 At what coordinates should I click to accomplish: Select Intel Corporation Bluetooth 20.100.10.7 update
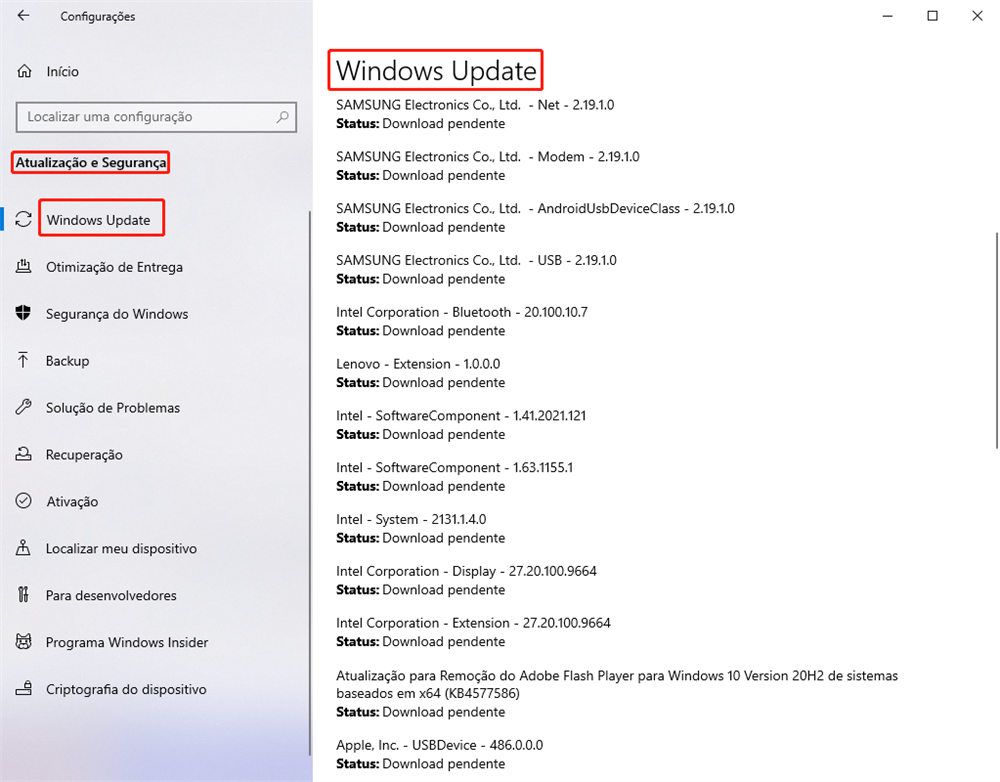tap(462, 312)
